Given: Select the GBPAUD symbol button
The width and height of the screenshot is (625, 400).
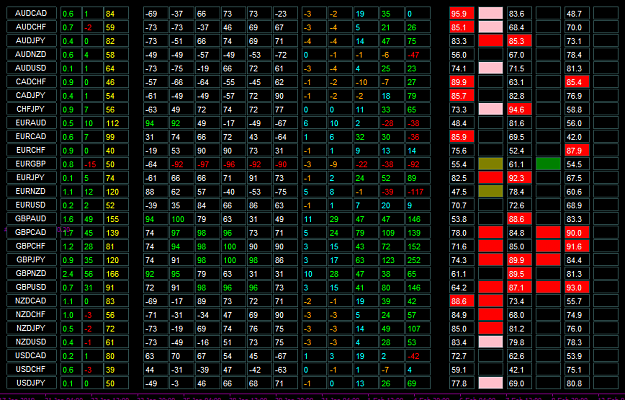Looking at the screenshot, I should [31, 218].
